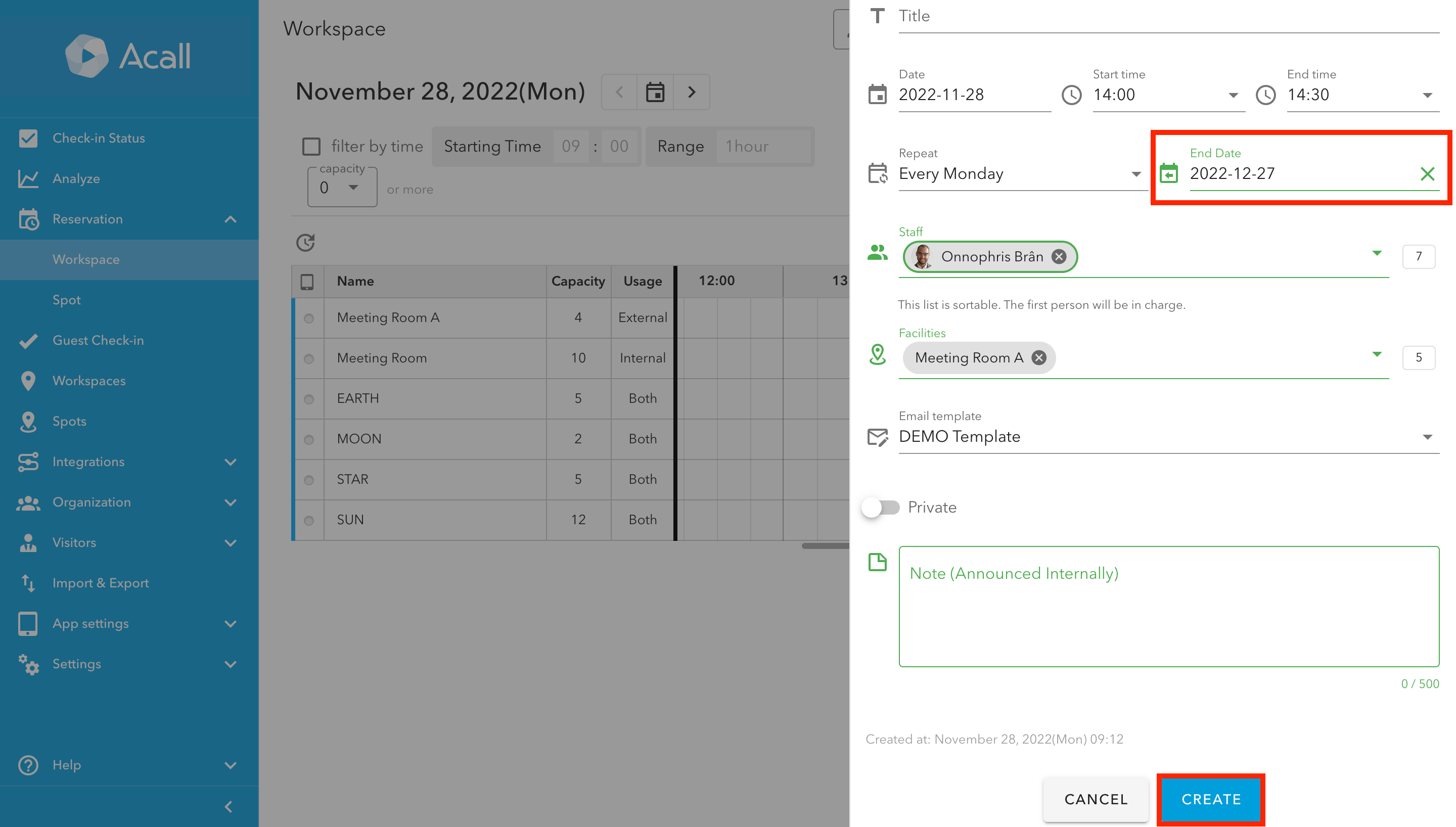Open Check-in Status in sidebar
This screenshot has height=827, width=1456.
coord(99,138)
